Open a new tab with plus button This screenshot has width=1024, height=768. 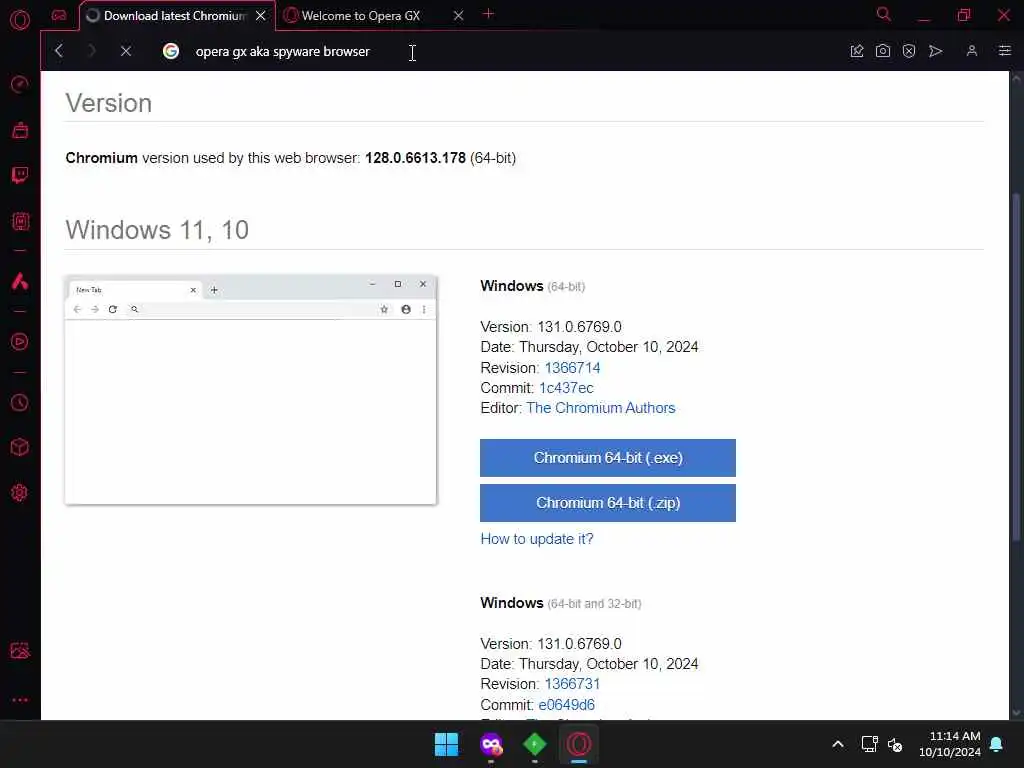(488, 14)
